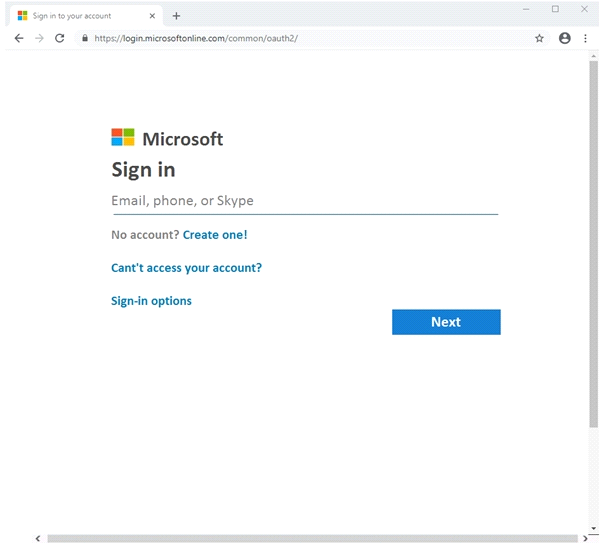Click the scroll down arrow
The width and height of the screenshot is (601, 547).
pos(593,528)
